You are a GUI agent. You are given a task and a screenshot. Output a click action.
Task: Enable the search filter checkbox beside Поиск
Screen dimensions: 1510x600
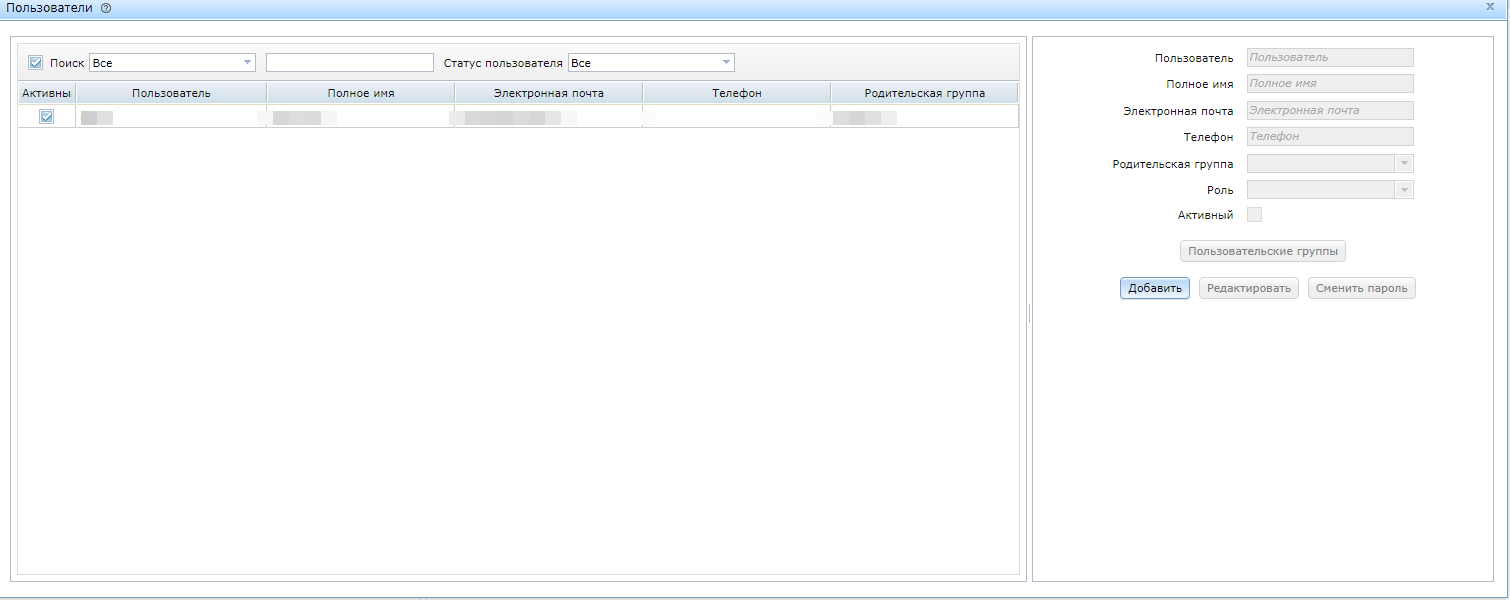[x=35, y=62]
